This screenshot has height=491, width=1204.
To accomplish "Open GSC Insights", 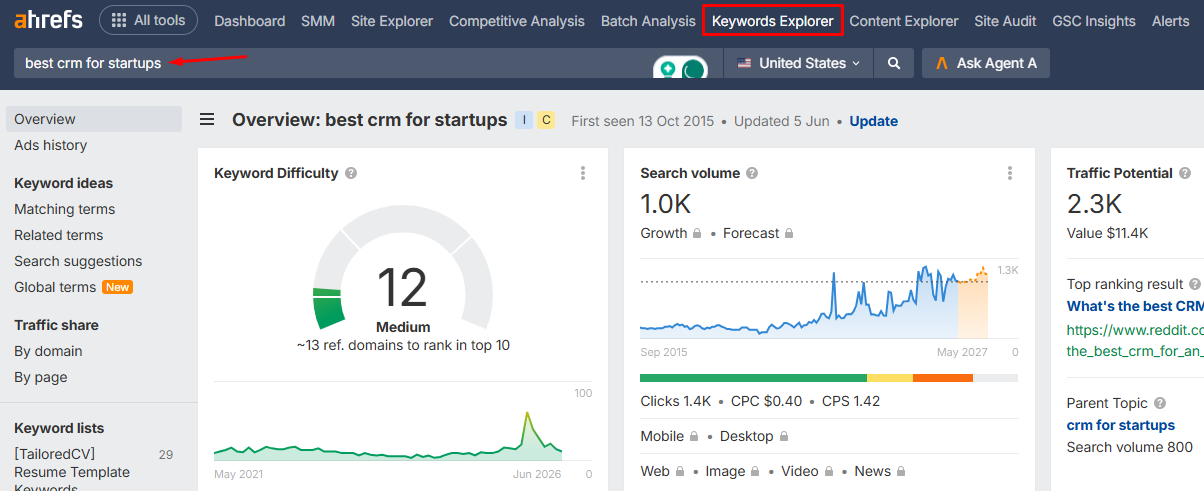I will click(1094, 21).
